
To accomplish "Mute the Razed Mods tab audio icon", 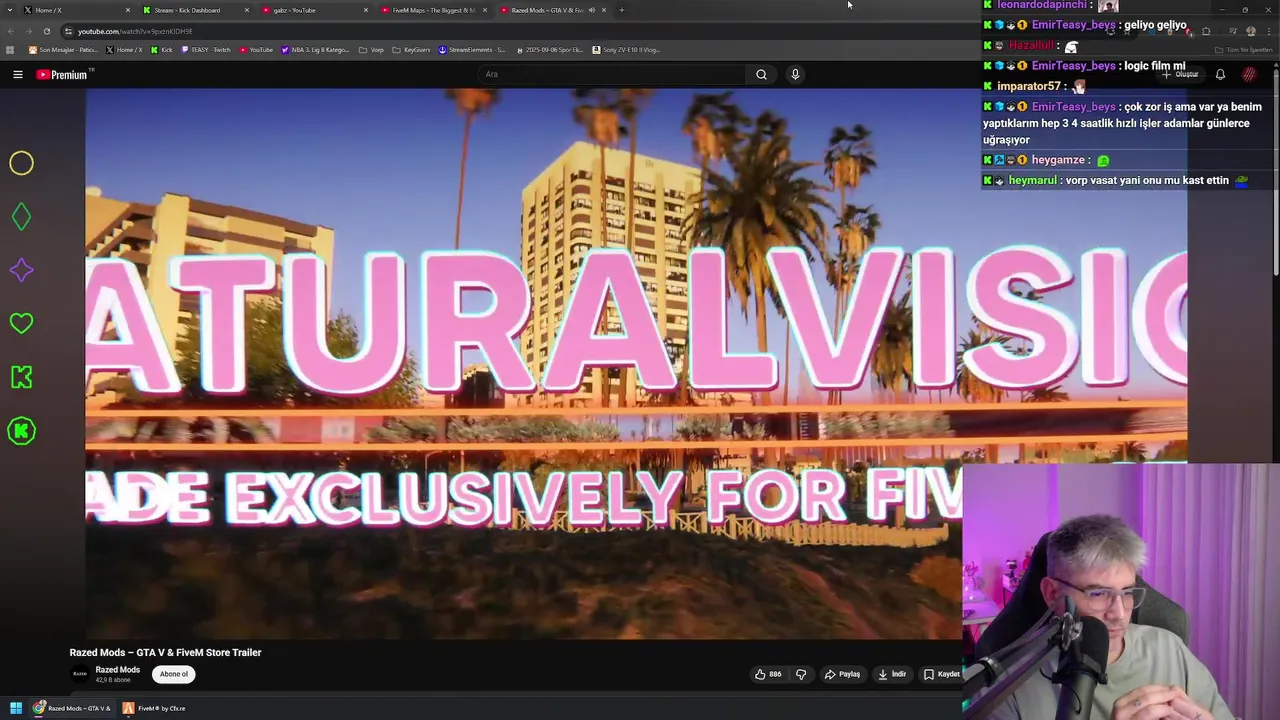I will pyautogui.click(x=591, y=10).
